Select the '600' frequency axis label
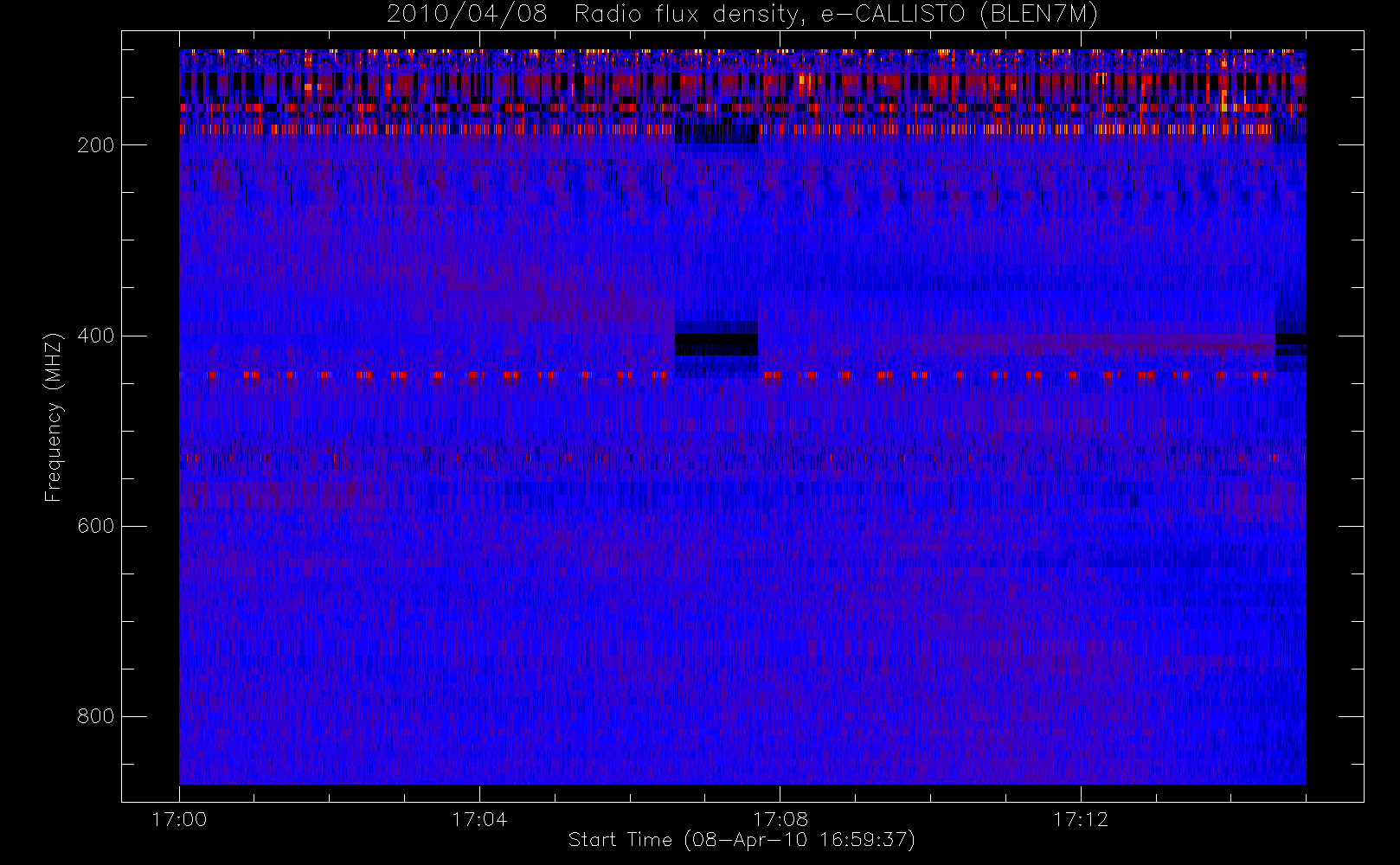Viewport: 1400px width, 865px height. click(96, 526)
